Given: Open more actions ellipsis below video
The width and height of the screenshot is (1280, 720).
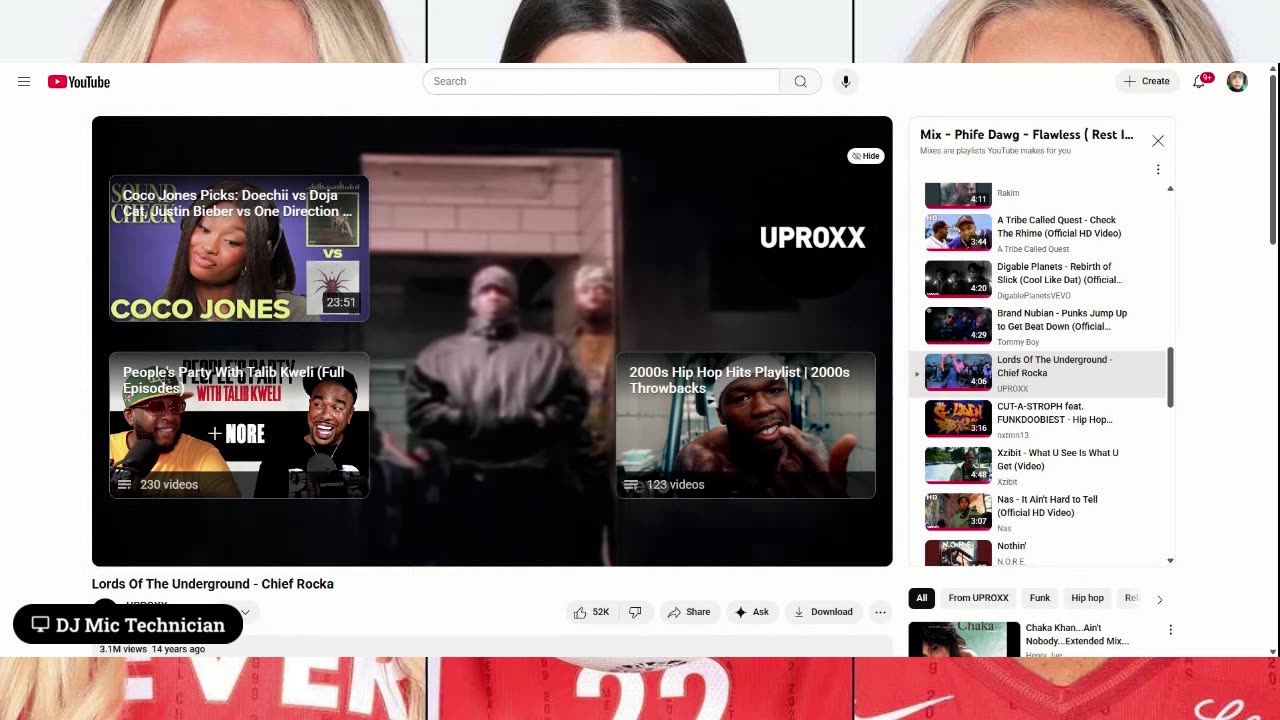Looking at the screenshot, I should pyautogui.click(x=880, y=612).
